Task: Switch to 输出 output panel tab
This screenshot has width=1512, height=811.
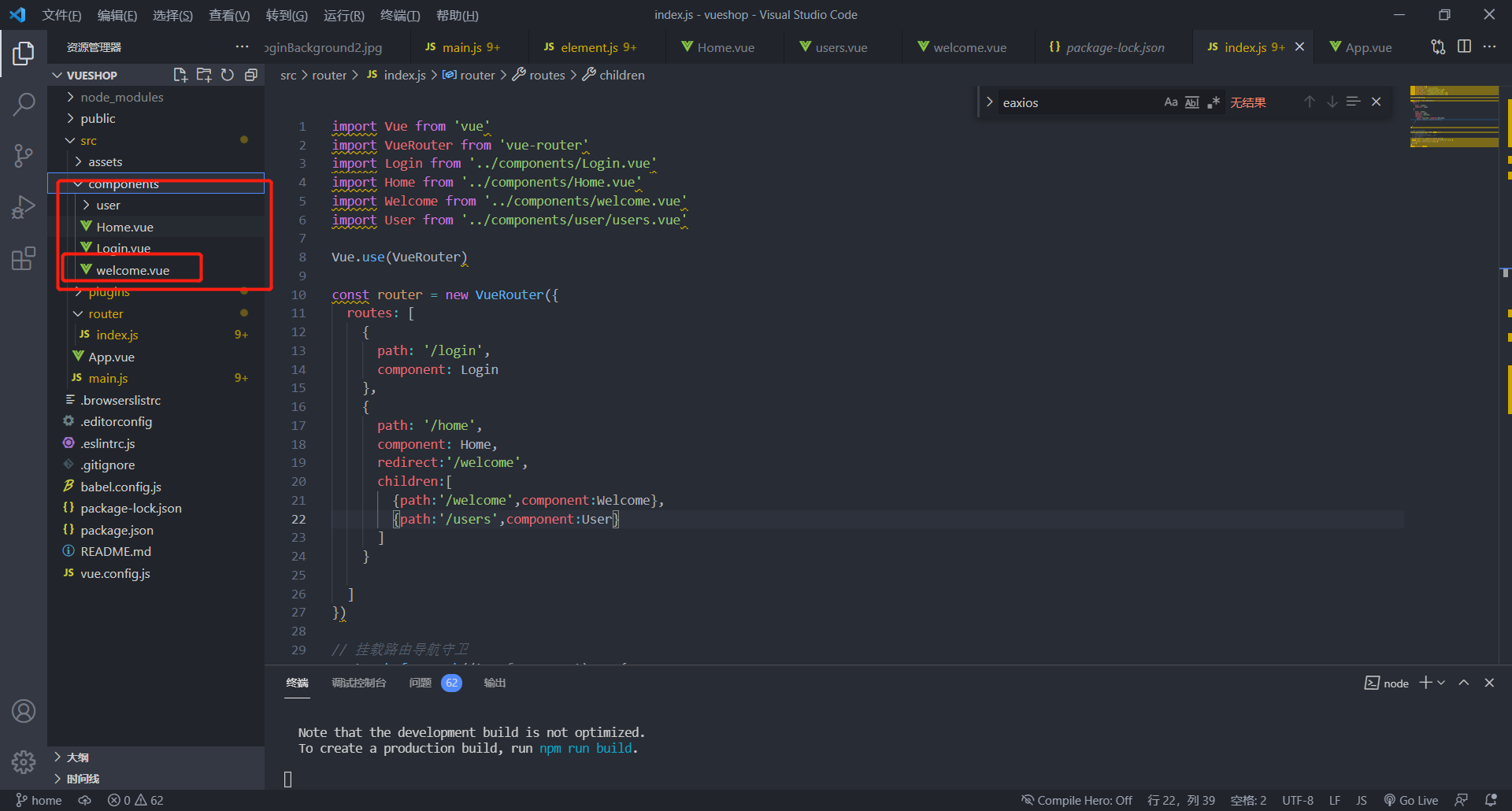Action: click(495, 683)
